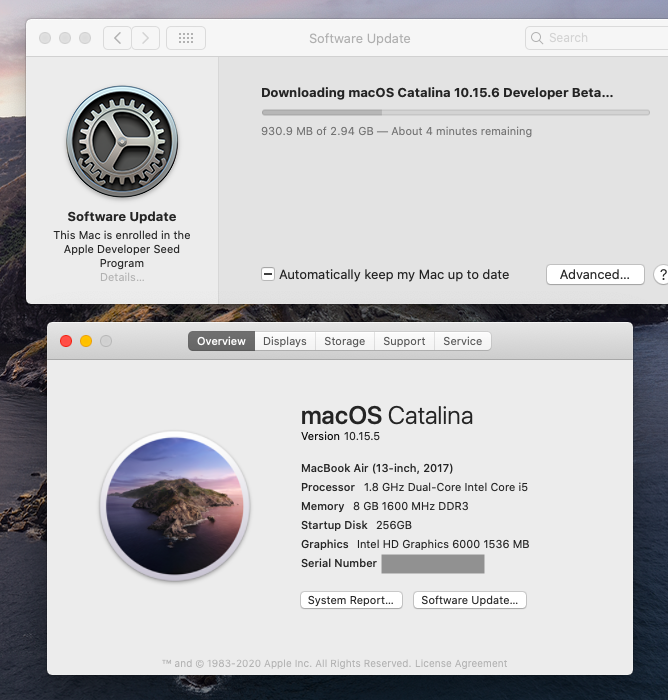Open help with the question mark button
This screenshot has height=700, width=668.
662,275
